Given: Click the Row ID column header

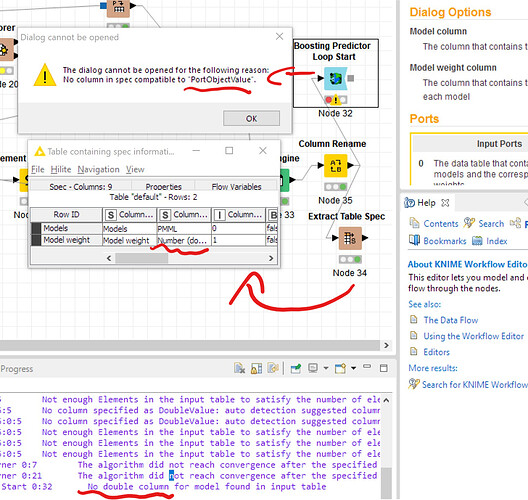Looking at the screenshot, I should 66,214.
